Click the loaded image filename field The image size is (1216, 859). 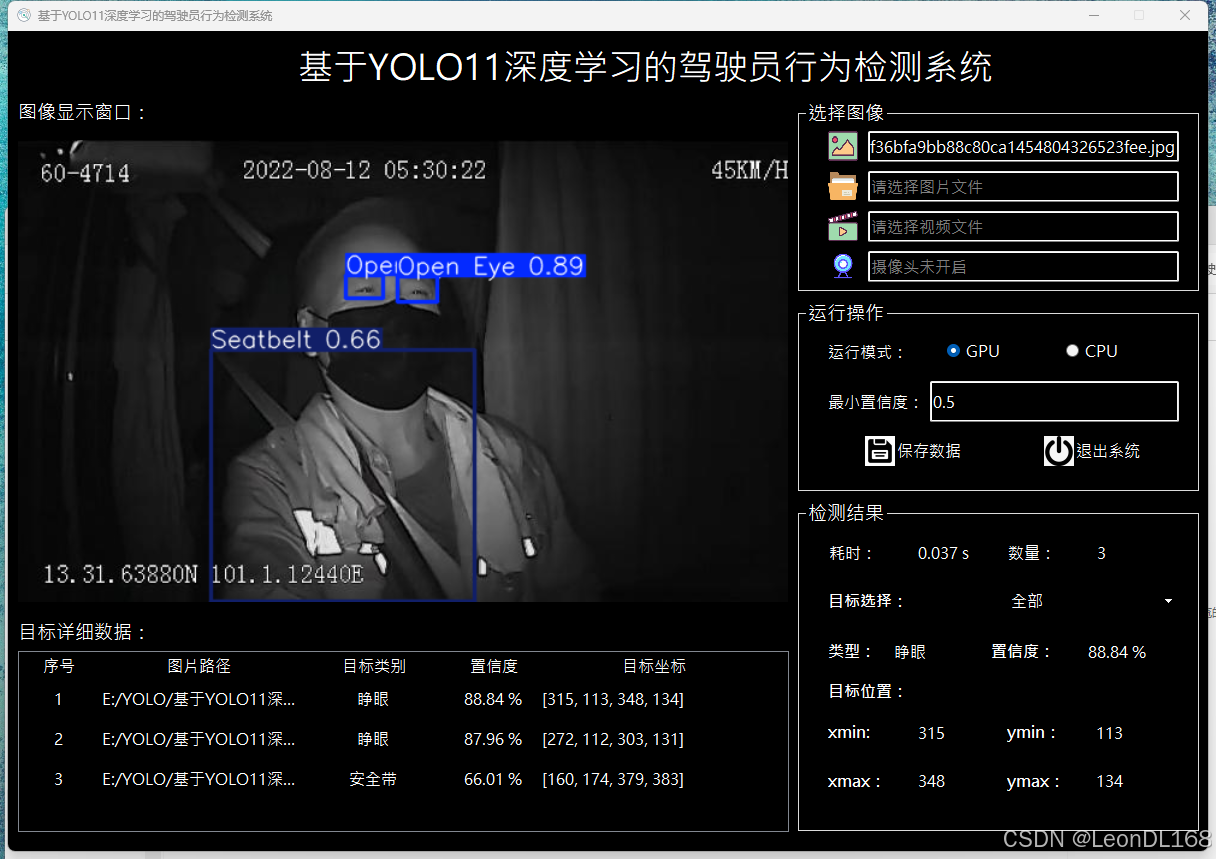tap(1023, 146)
